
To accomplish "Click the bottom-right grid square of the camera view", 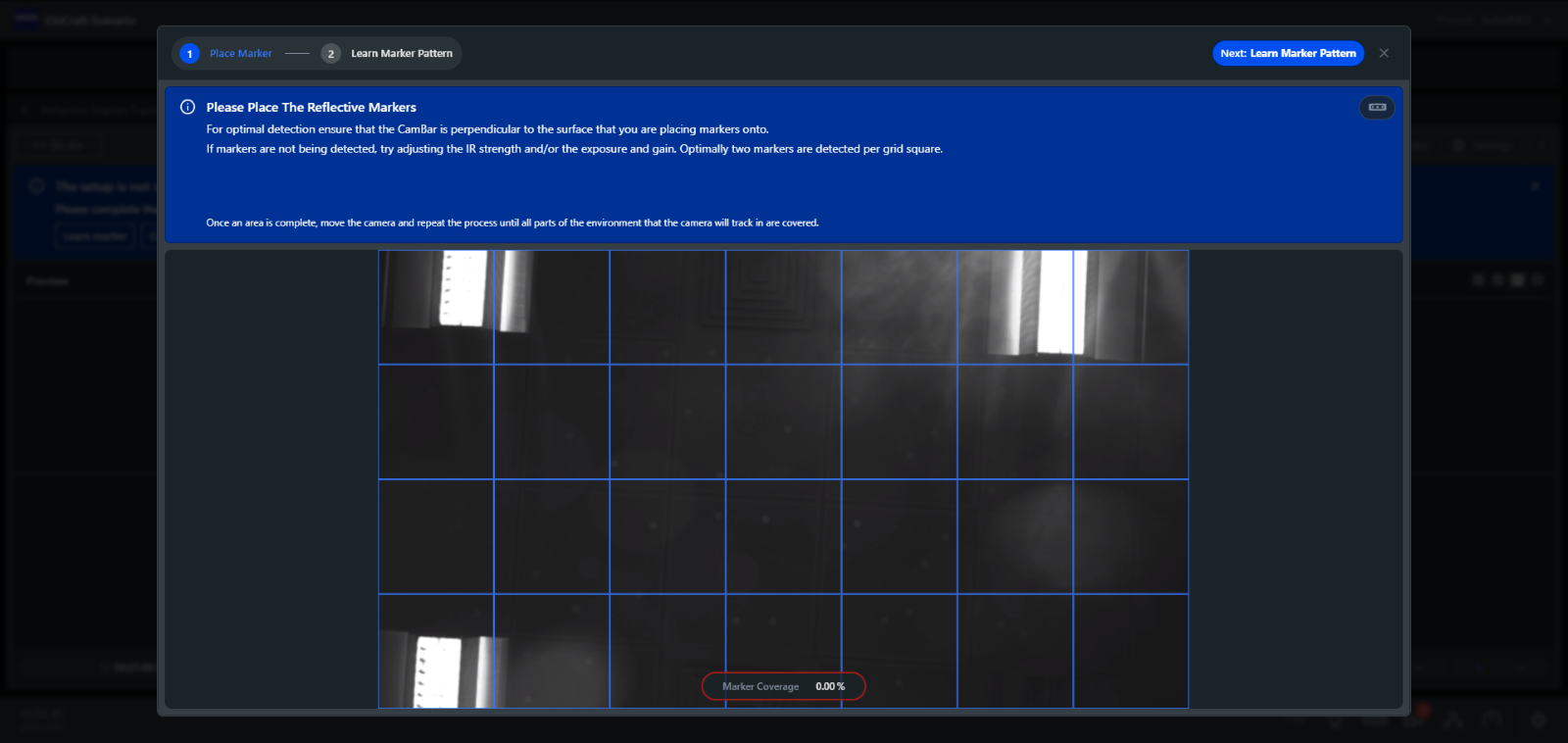I will pos(1130,651).
